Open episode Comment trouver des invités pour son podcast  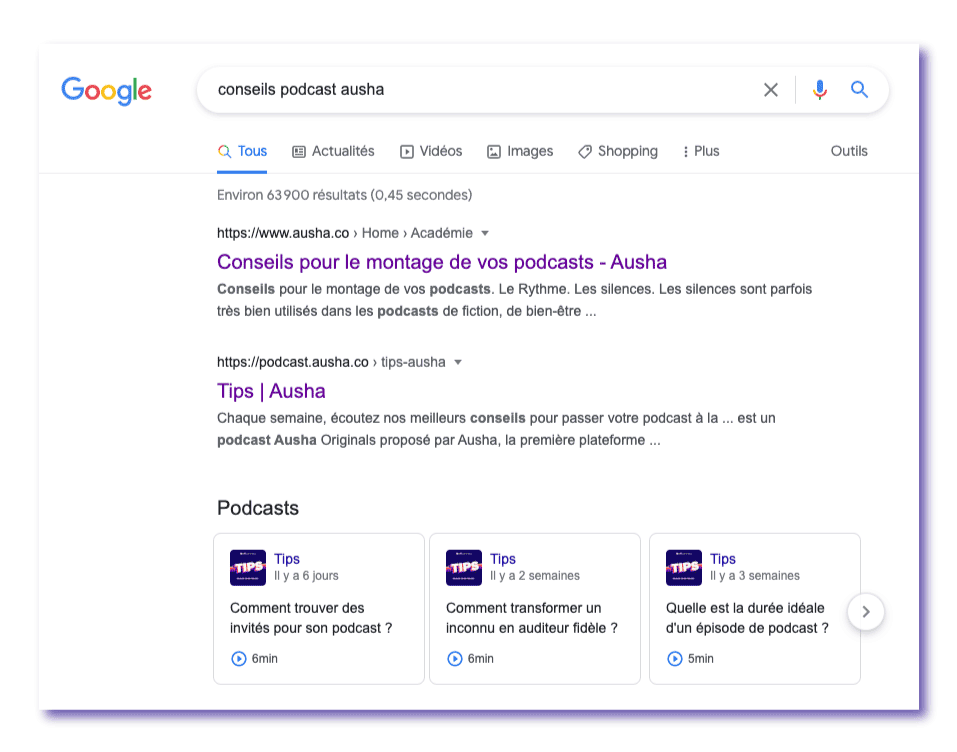(311, 618)
